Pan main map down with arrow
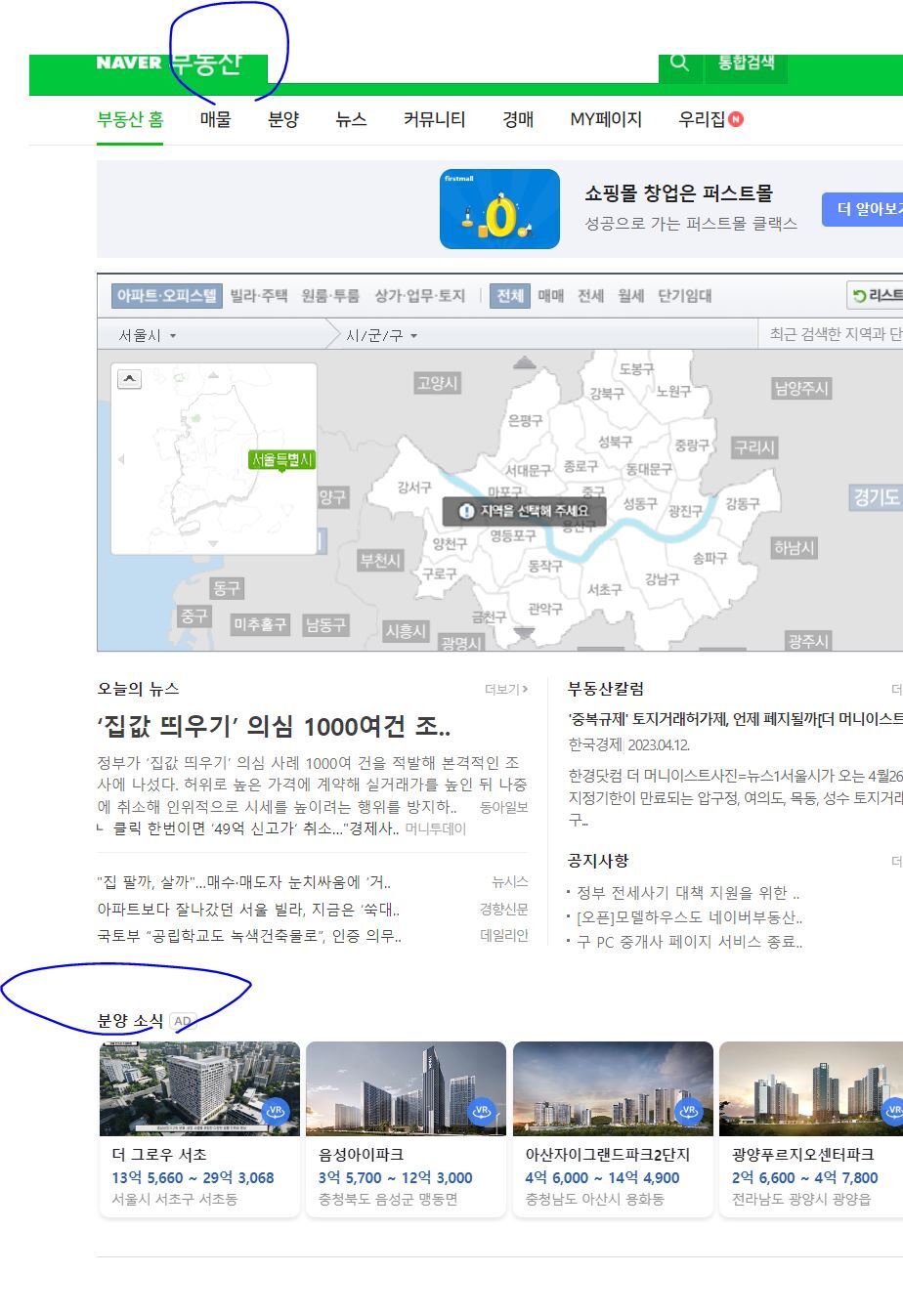The height and width of the screenshot is (1316, 903). point(525,633)
